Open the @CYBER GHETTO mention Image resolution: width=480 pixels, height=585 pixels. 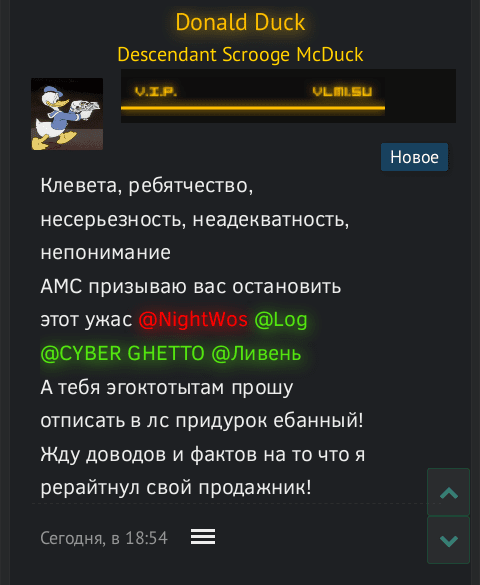click(123, 353)
